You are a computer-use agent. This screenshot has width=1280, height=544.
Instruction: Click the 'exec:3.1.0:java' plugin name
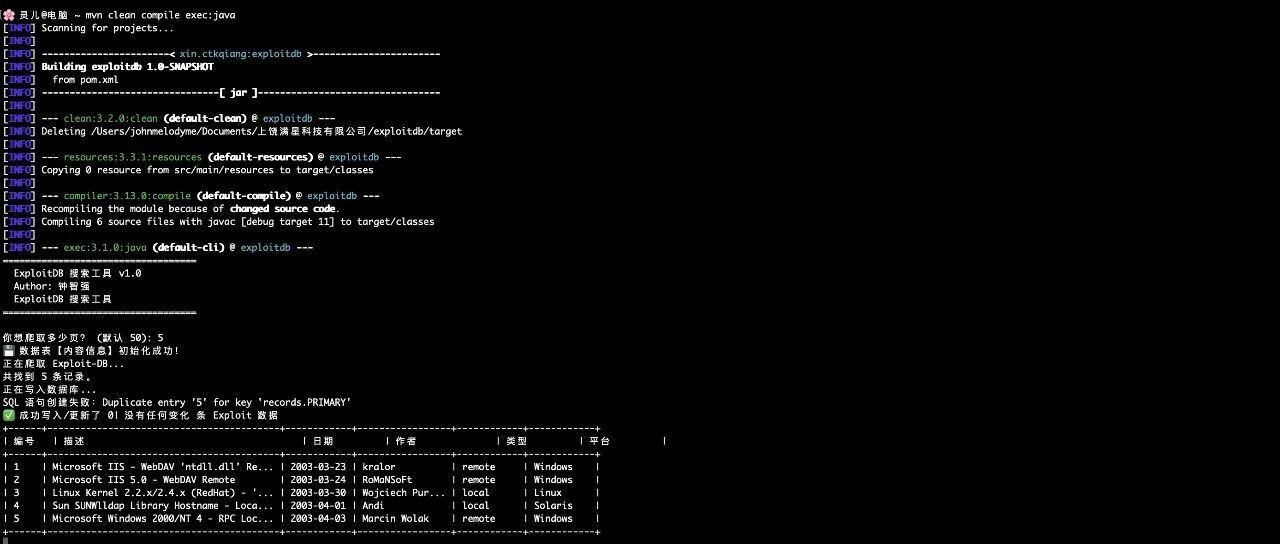pos(105,247)
